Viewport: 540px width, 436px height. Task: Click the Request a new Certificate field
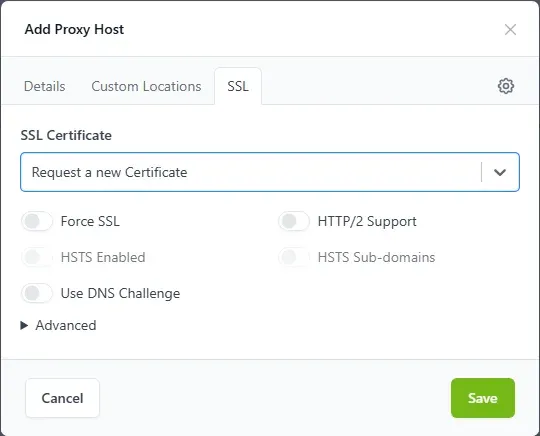[x=270, y=172]
